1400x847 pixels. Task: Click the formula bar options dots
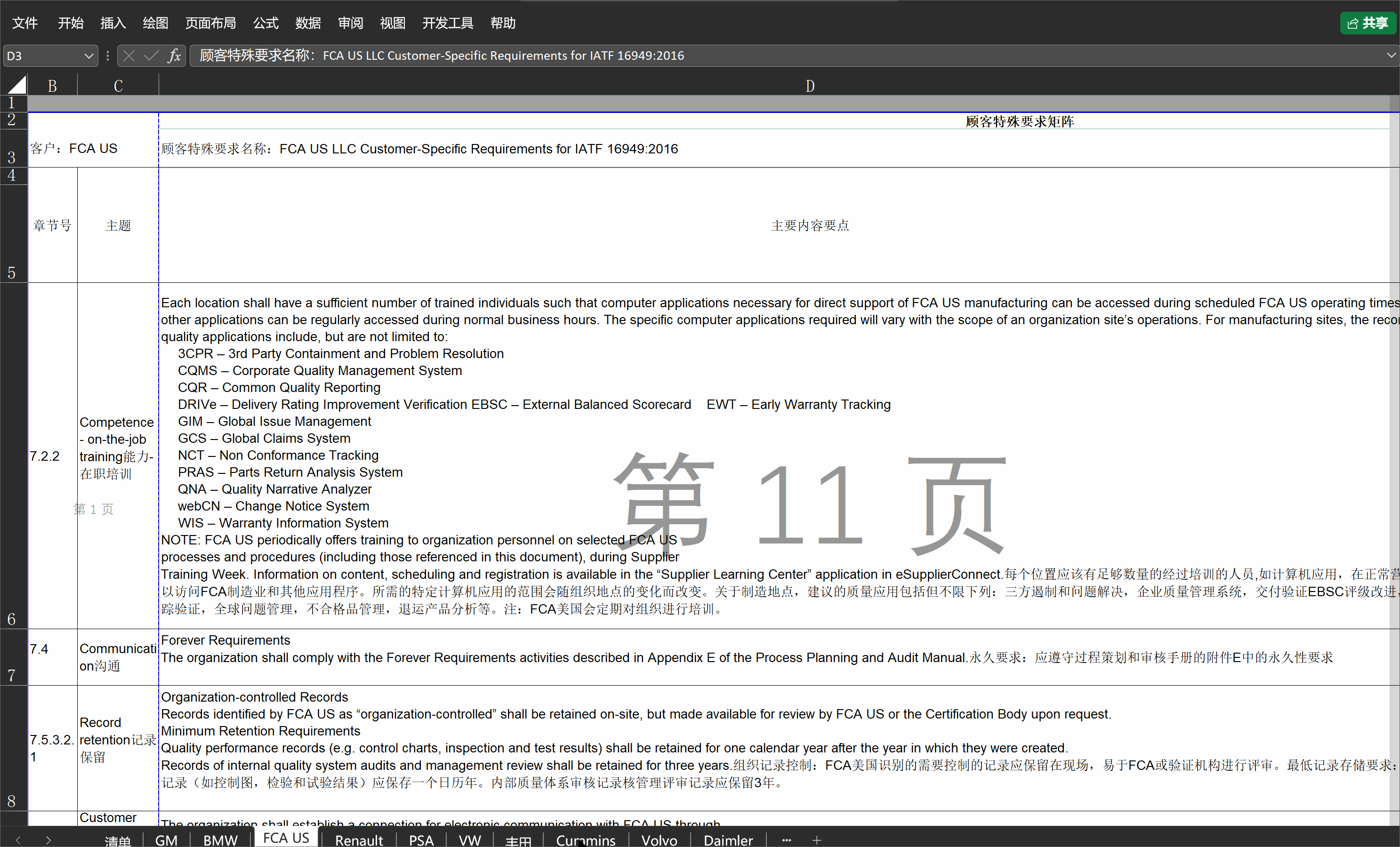[x=107, y=56]
